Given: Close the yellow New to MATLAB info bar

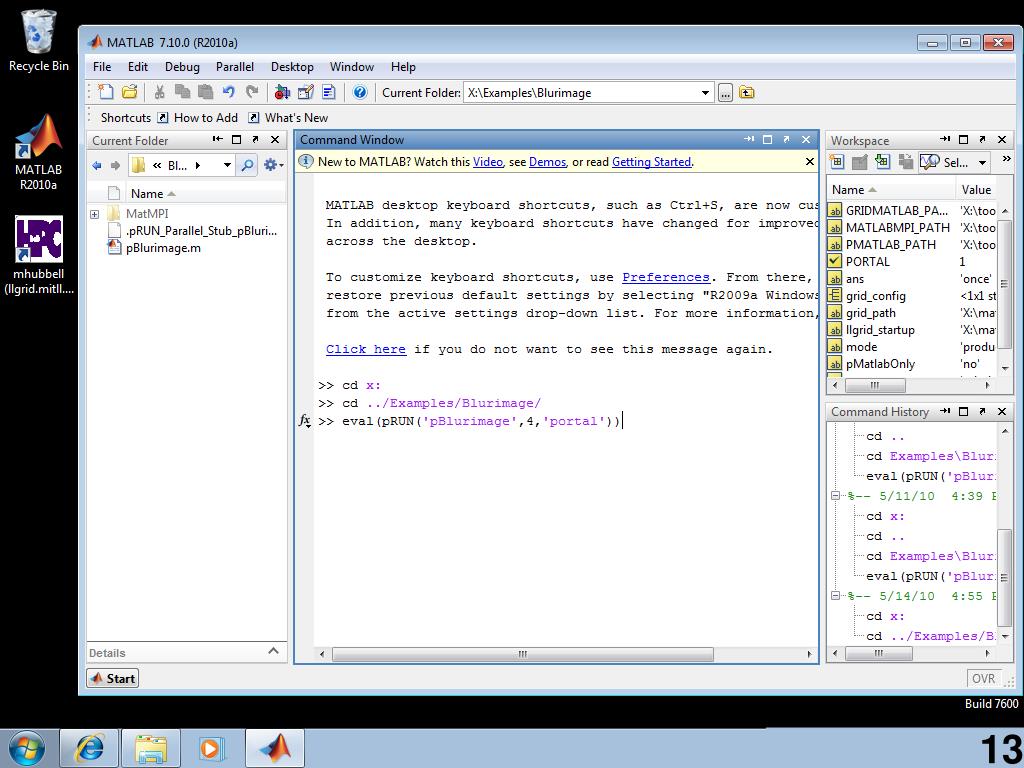Looking at the screenshot, I should click(810, 161).
